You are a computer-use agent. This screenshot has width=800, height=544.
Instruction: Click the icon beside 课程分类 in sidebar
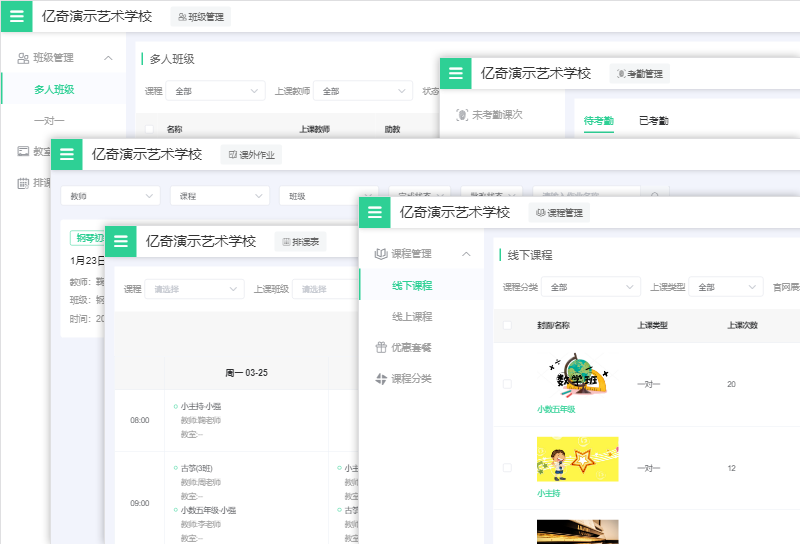click(x=380, y=379)
